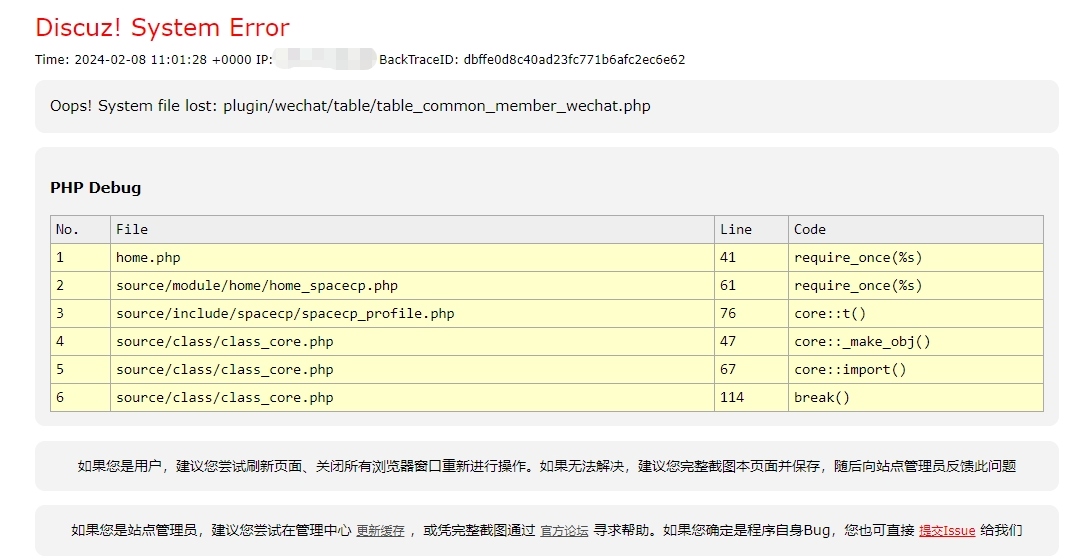The width and height of the screenshot is (1065, 559).
Task: Click the System file lost error message
Action: pyautogui.click(x=350, y=106)
